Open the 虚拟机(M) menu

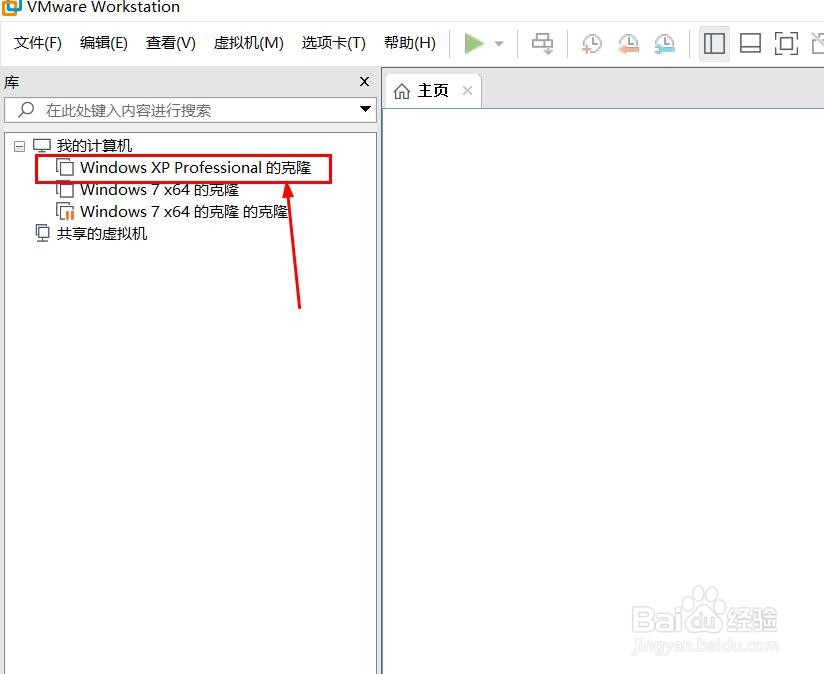tap(248, 43)
